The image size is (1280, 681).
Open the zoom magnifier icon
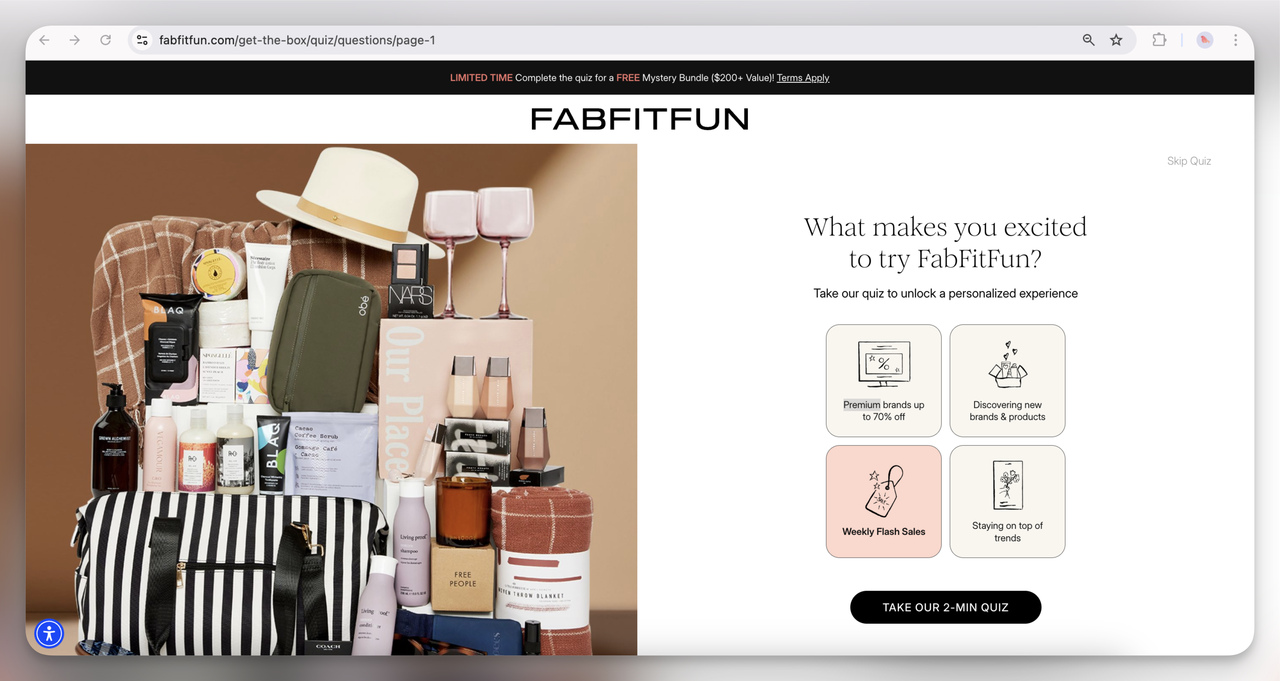pos(1089,40)
